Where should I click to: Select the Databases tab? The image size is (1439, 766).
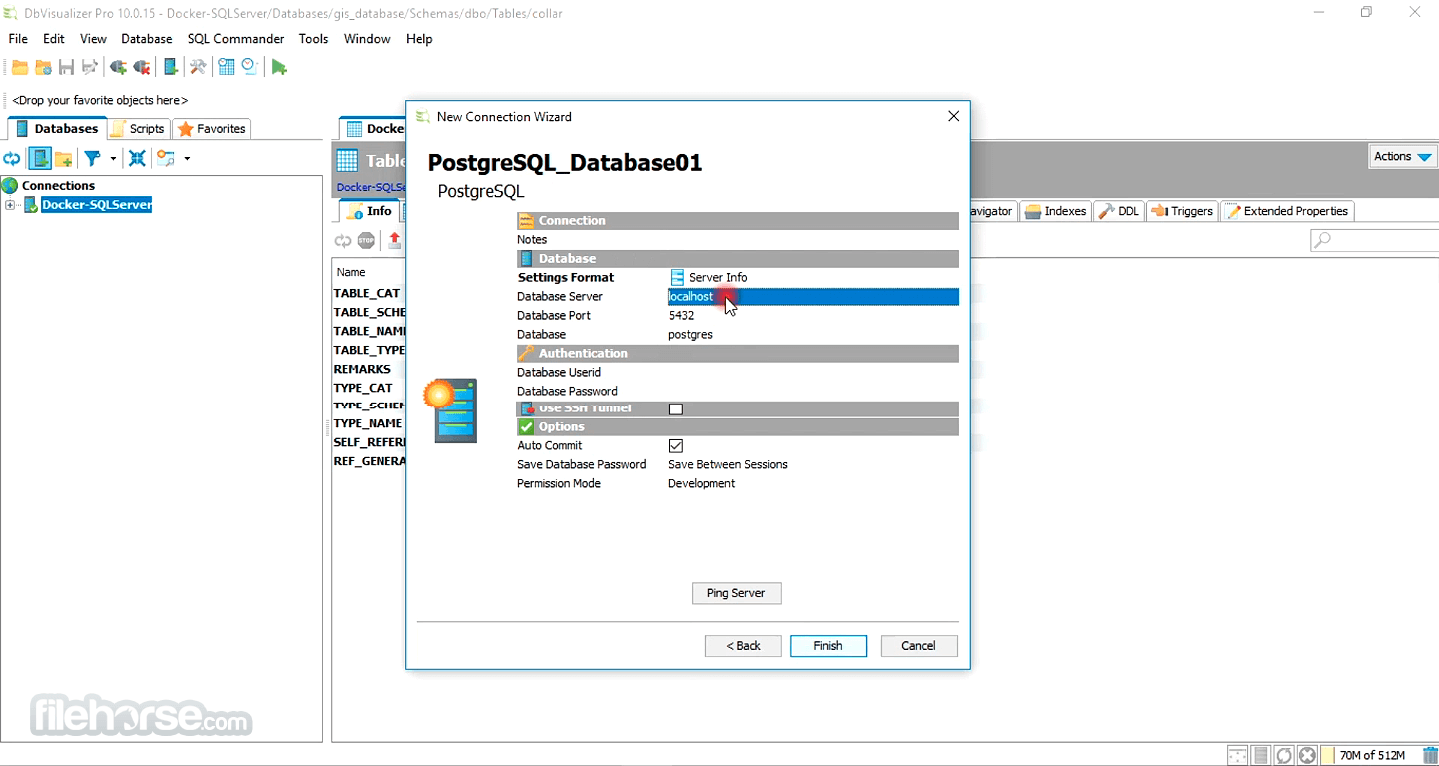(x=57, y=129)
